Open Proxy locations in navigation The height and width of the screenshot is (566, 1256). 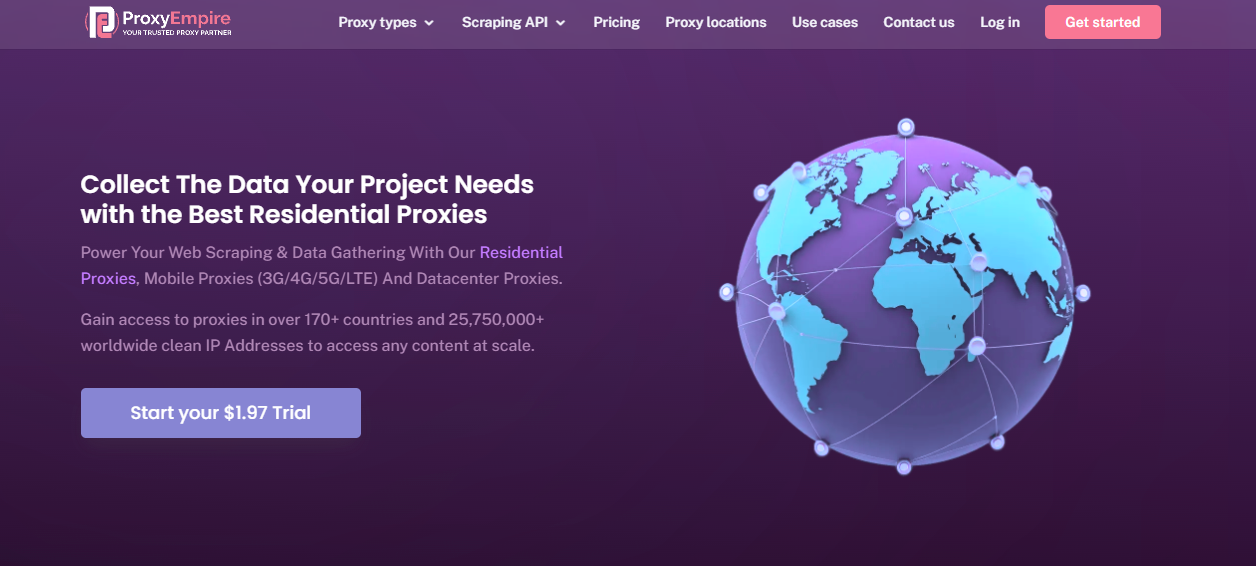pos(716,22)
